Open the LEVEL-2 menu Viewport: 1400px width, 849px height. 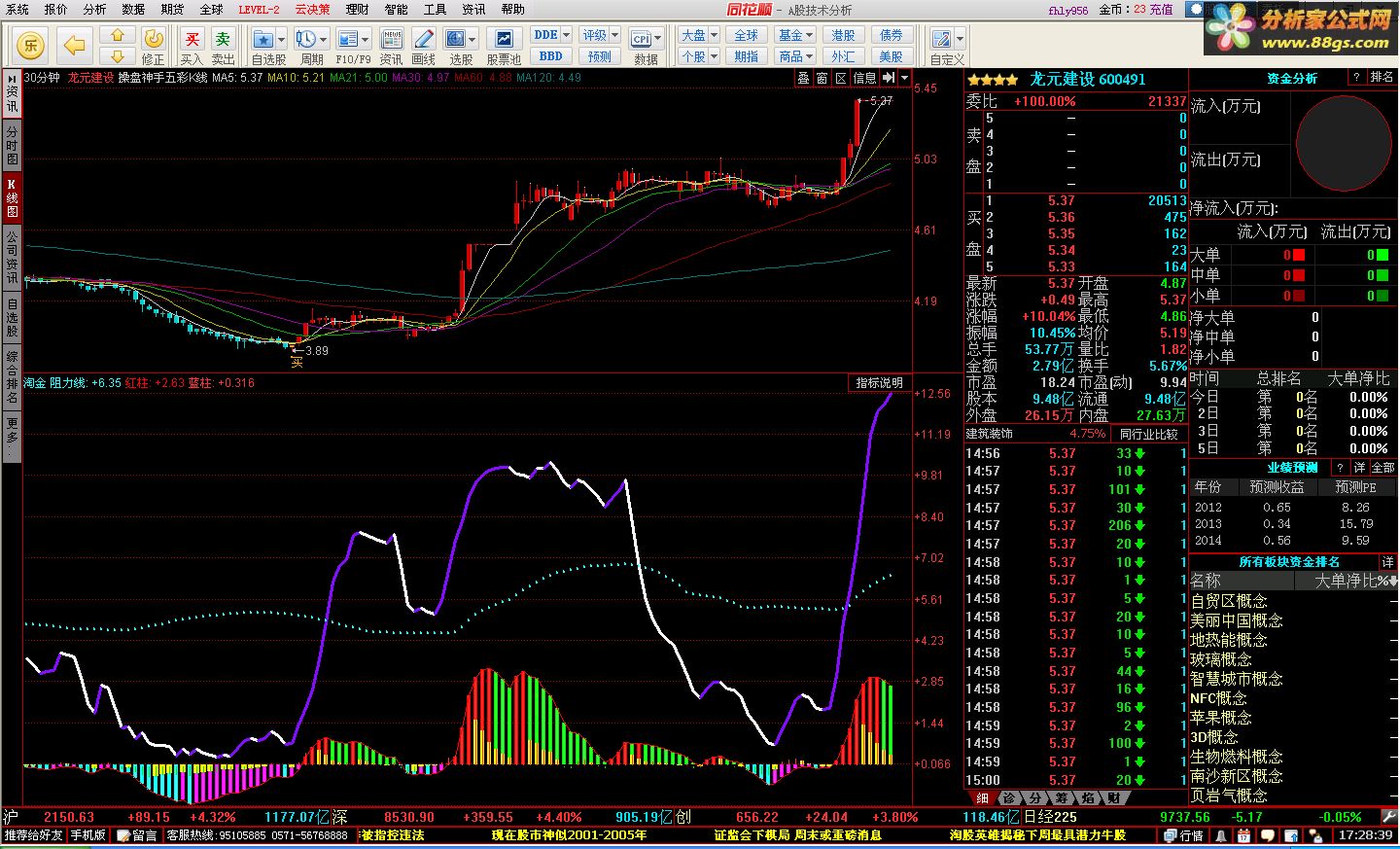tap(259, 10)
